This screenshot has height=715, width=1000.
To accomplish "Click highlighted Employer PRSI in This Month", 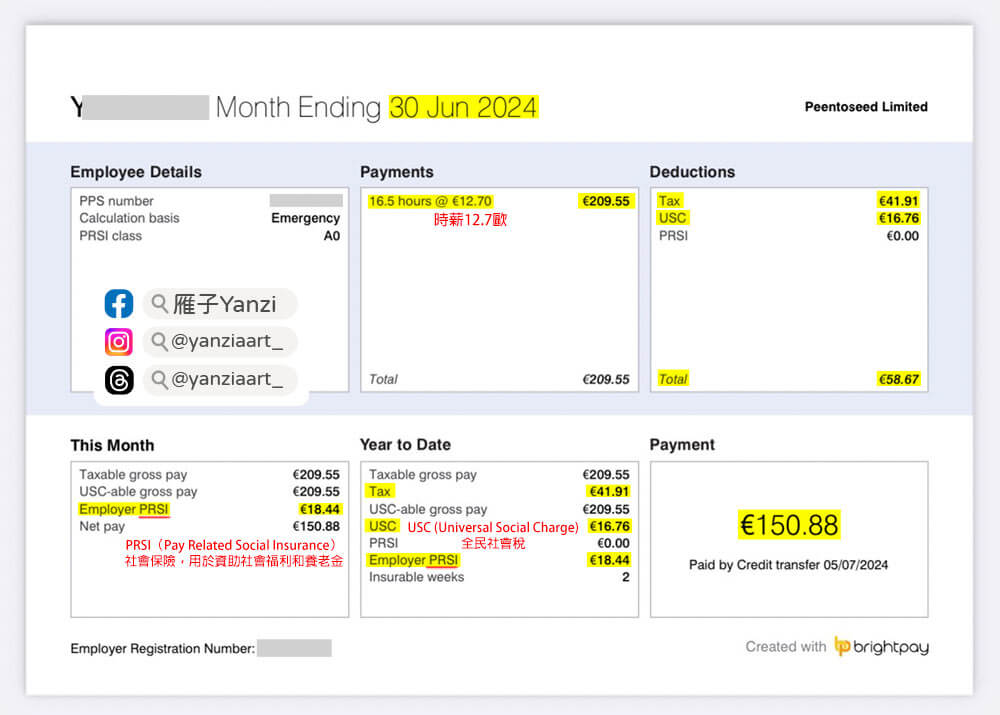I will [x=124, y=509].
